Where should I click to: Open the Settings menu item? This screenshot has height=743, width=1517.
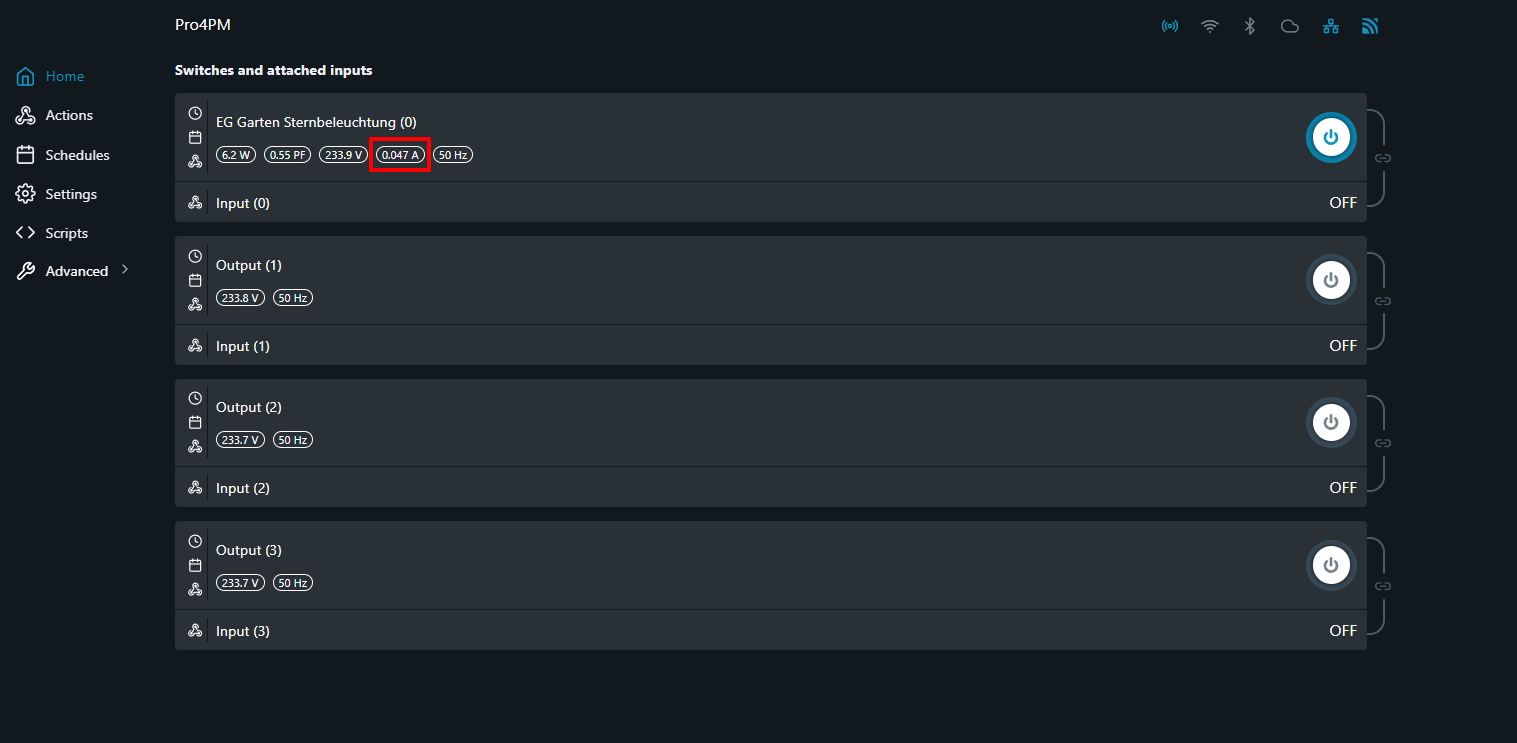(71, 194)
